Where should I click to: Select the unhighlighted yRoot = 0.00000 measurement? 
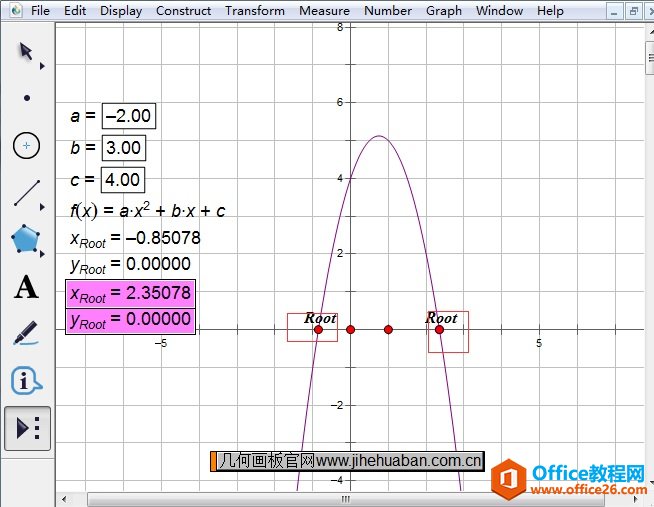[130, 265]
